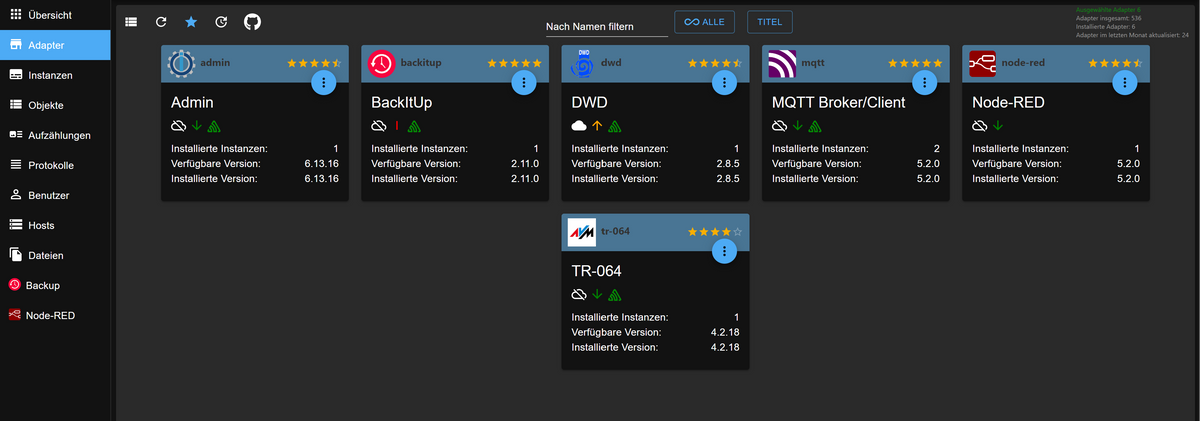Image resolution: width=1200 pixels, height=421 pixels.
Task: Click the backitup star rating
Action: (515, 62)
